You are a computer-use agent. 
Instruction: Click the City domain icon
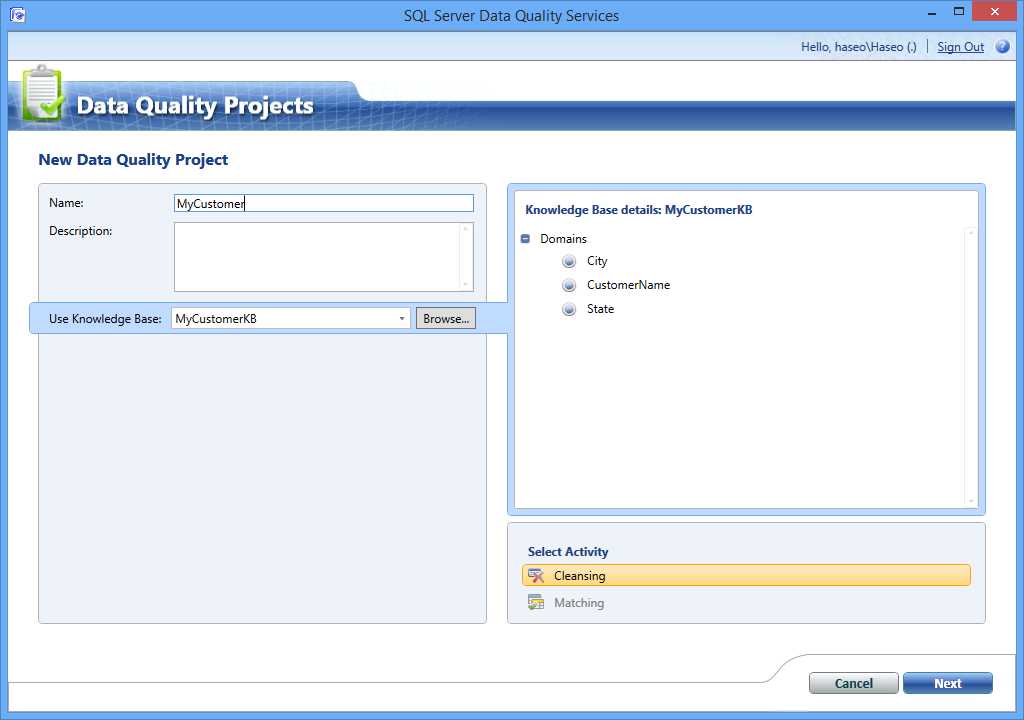pyautogui.click(x=569, y=261)
